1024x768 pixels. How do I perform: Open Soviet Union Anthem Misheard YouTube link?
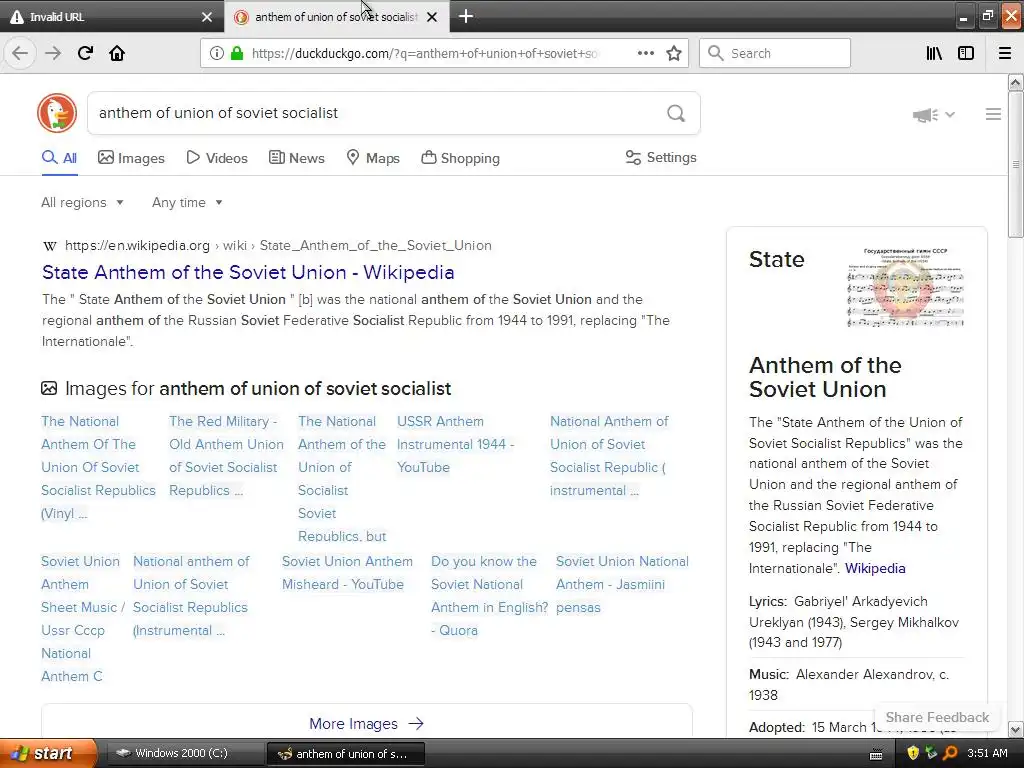347,573
